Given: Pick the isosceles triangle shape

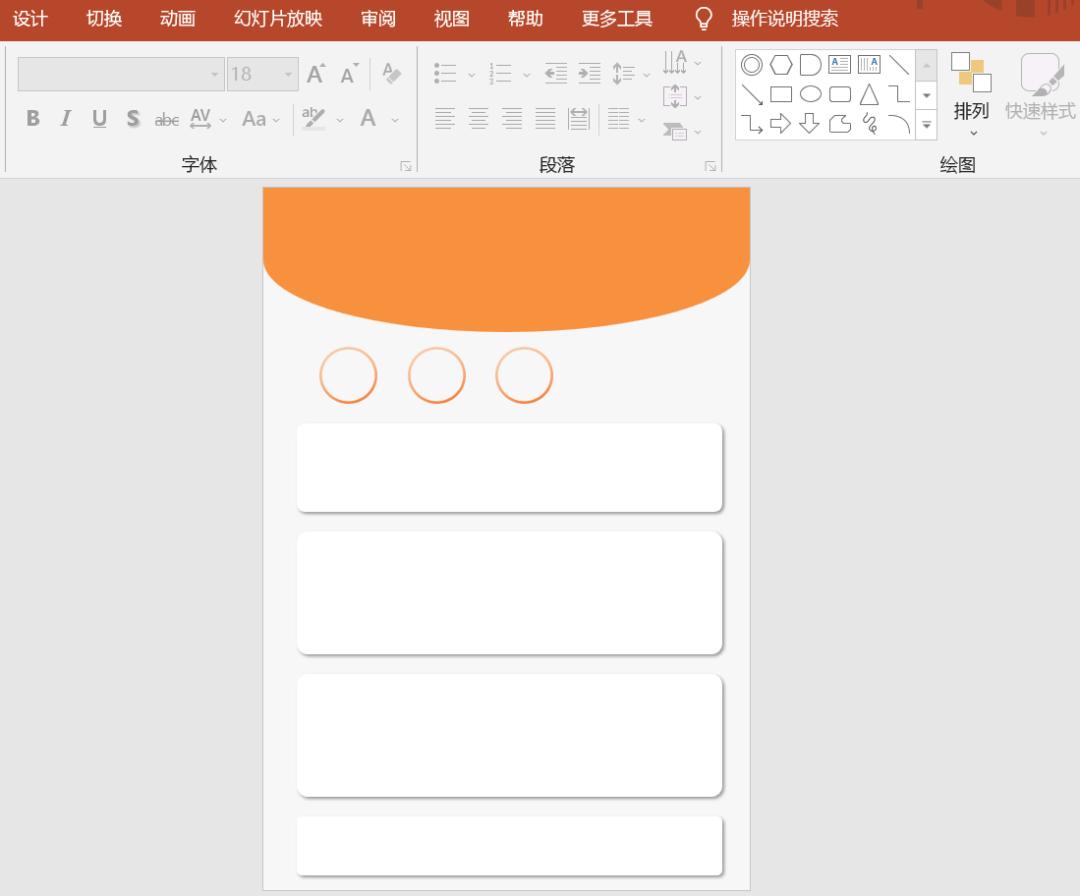Looking at the screenshot, I should coord(869,94).
